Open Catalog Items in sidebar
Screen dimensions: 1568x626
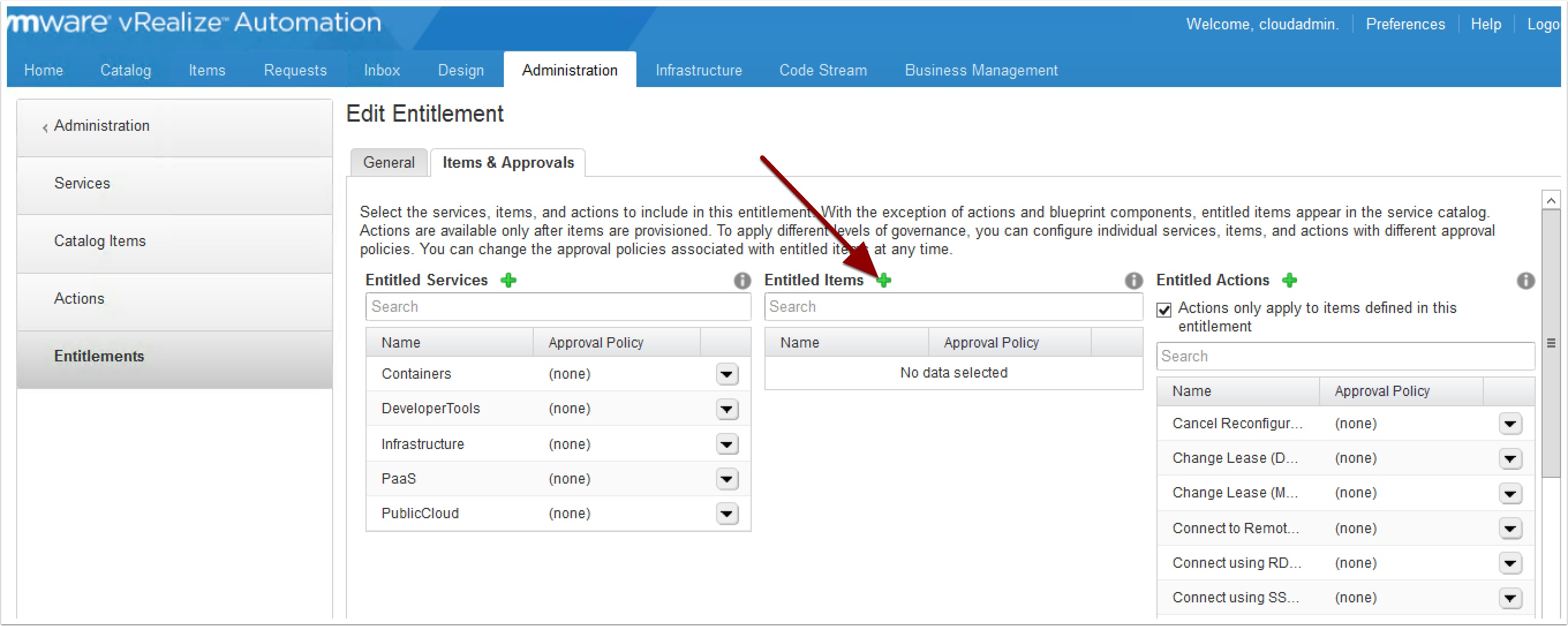click(100, 241)
